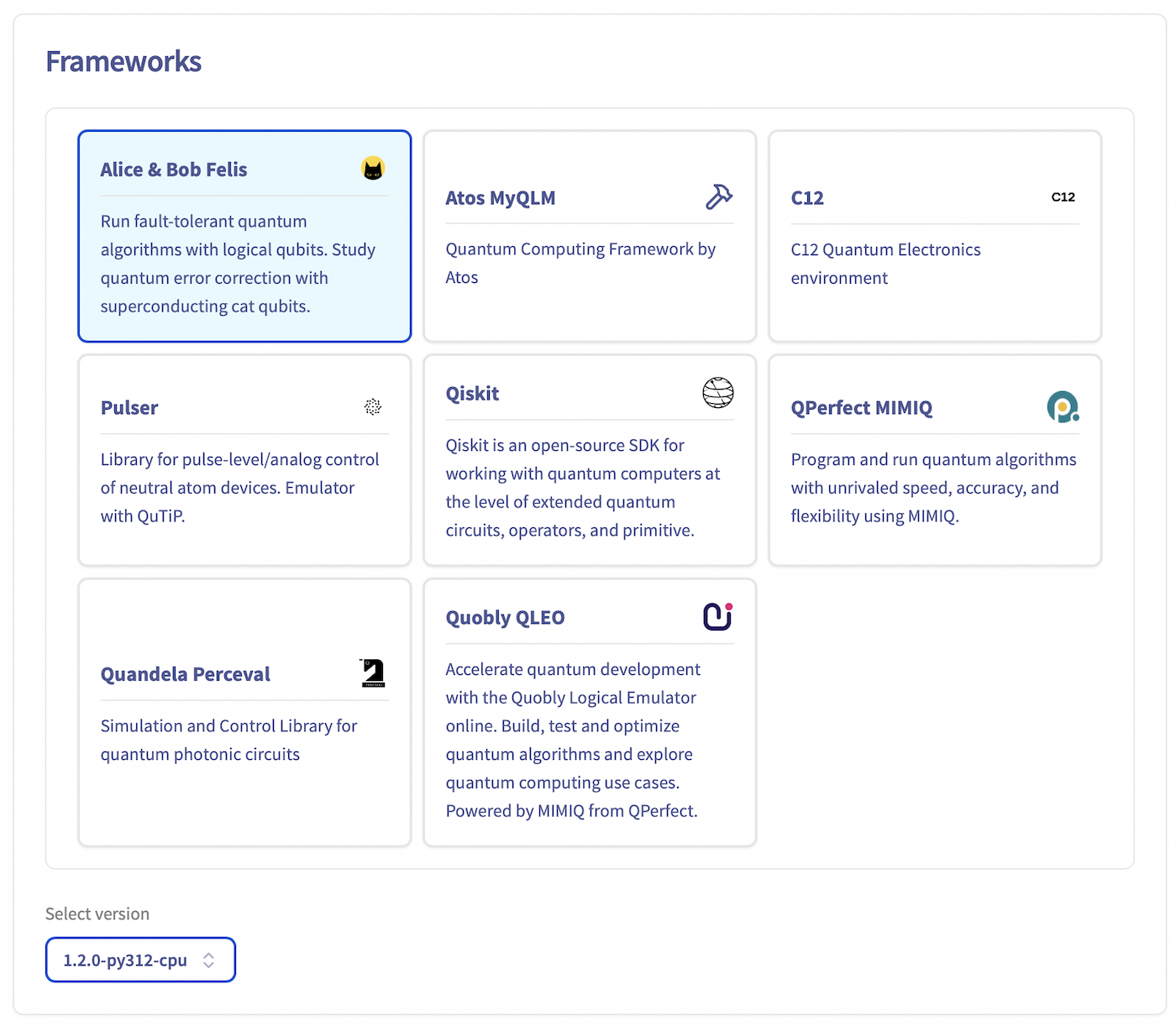
Task: Enable the Pulser framework
Action: (244, 460)
